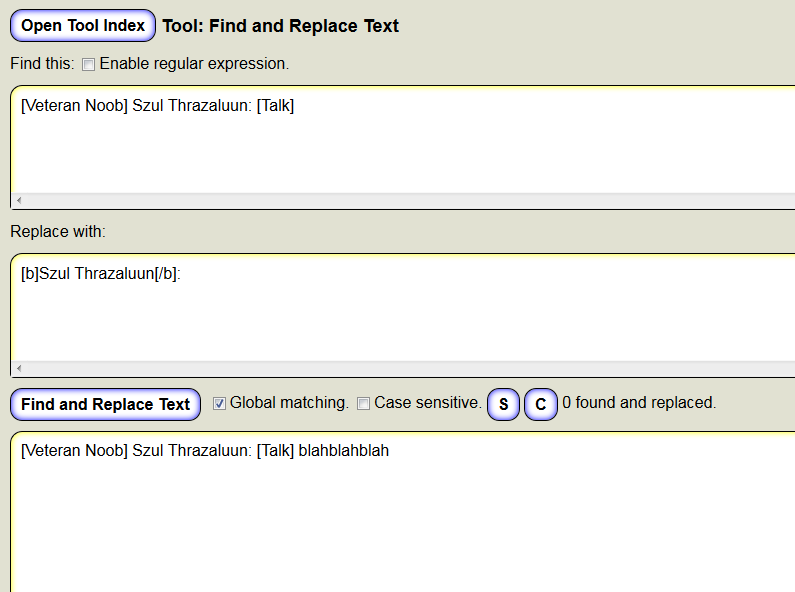Screen dimensions: 795x592
Task: Run the Find and Replace Text button
Action: click(105, 404)
